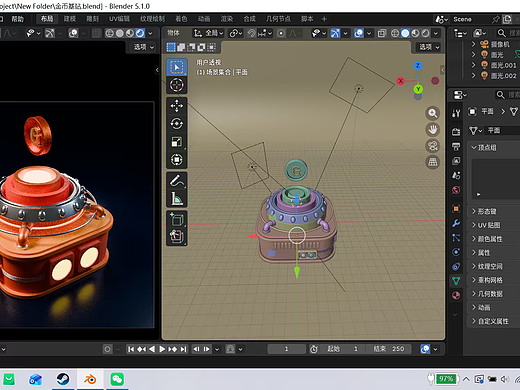Switch to the 布局 workspace tab
The image size is (520, 390).
(x=47, y=19)
